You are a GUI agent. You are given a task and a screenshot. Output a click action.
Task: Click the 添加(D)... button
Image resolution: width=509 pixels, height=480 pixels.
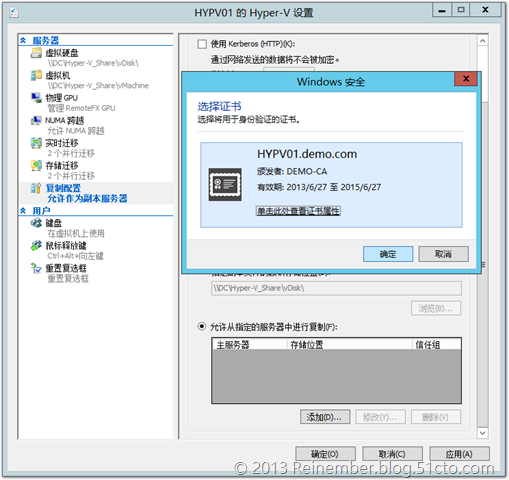tap(325, 417)
